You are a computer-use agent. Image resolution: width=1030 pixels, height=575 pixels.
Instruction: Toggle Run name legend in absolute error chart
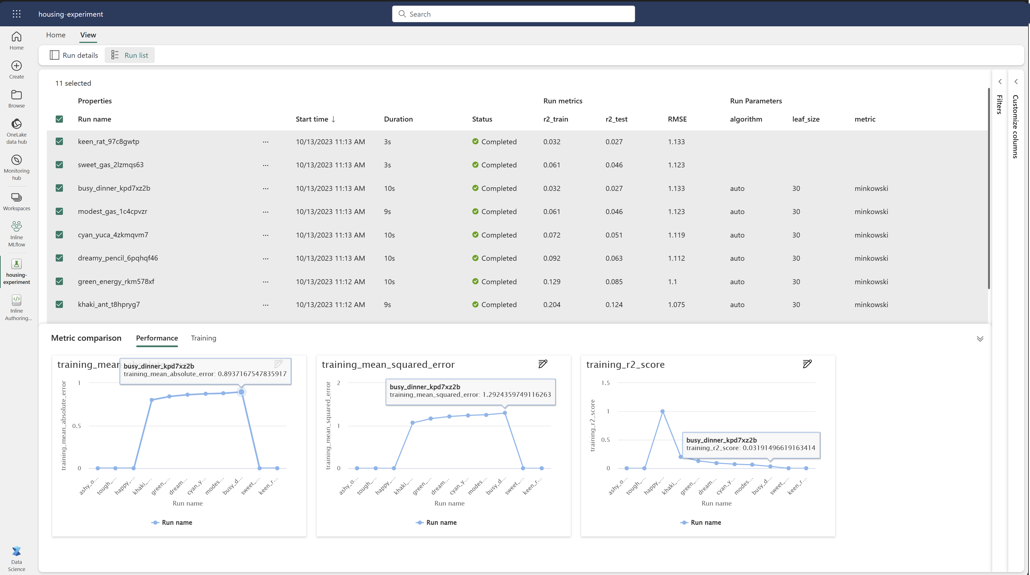[x=171, y=522]
